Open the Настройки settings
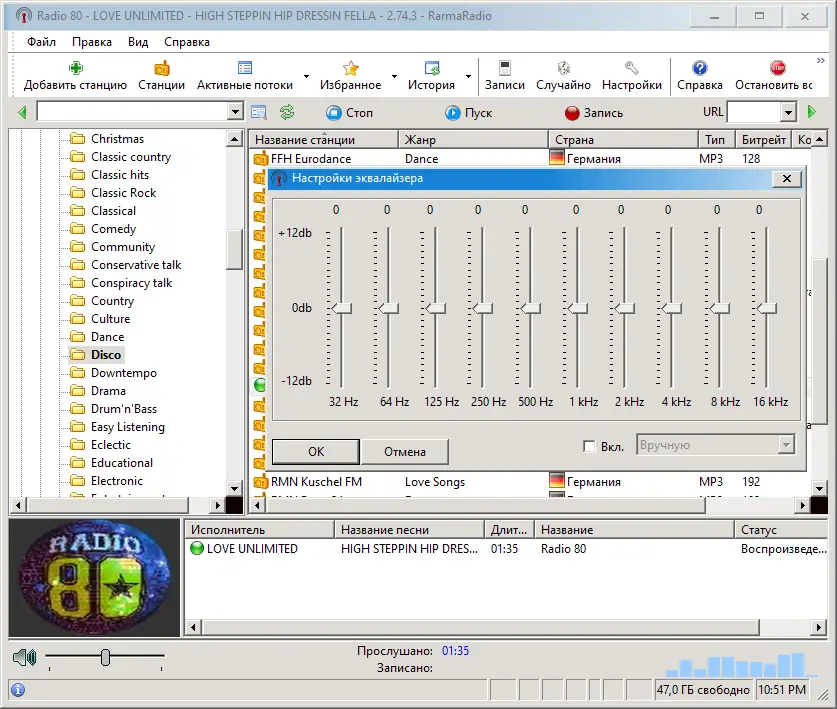Viewport: 837px width, 709px height. pos(632,75)
